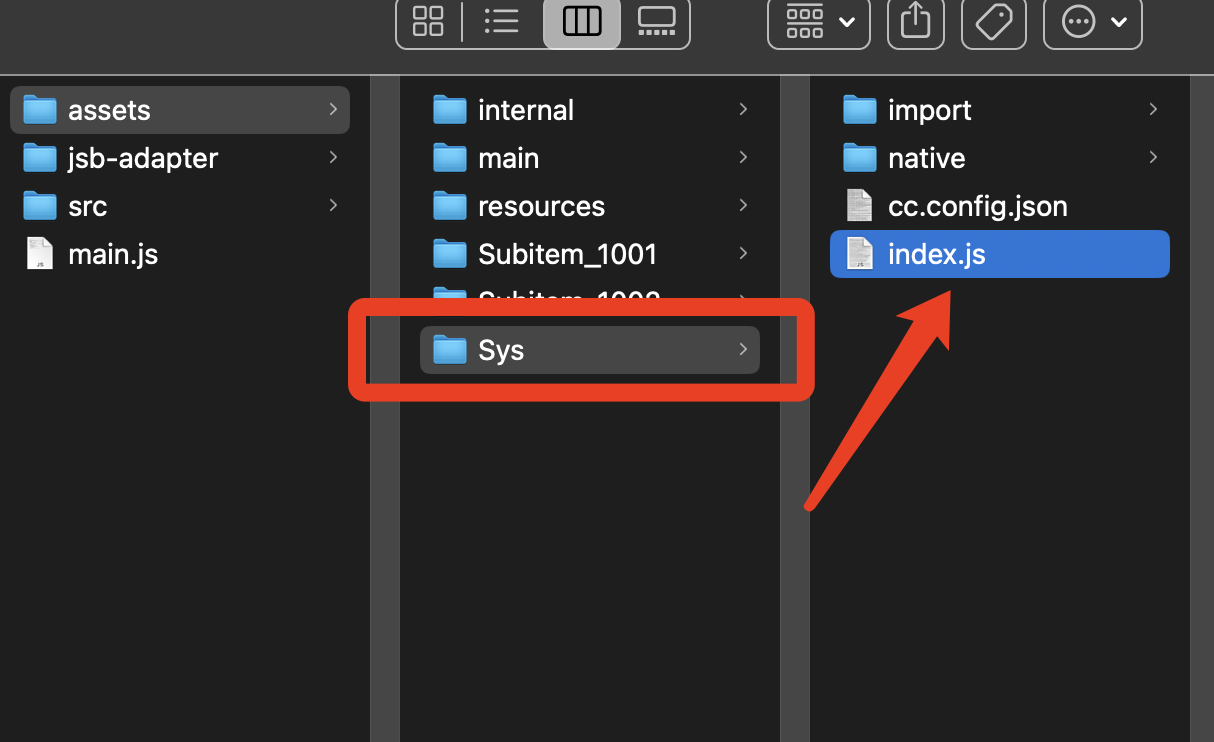The height and width of the screenshot is (742, 1214).
Task: Select column view mode
Action: click(582, 21)
